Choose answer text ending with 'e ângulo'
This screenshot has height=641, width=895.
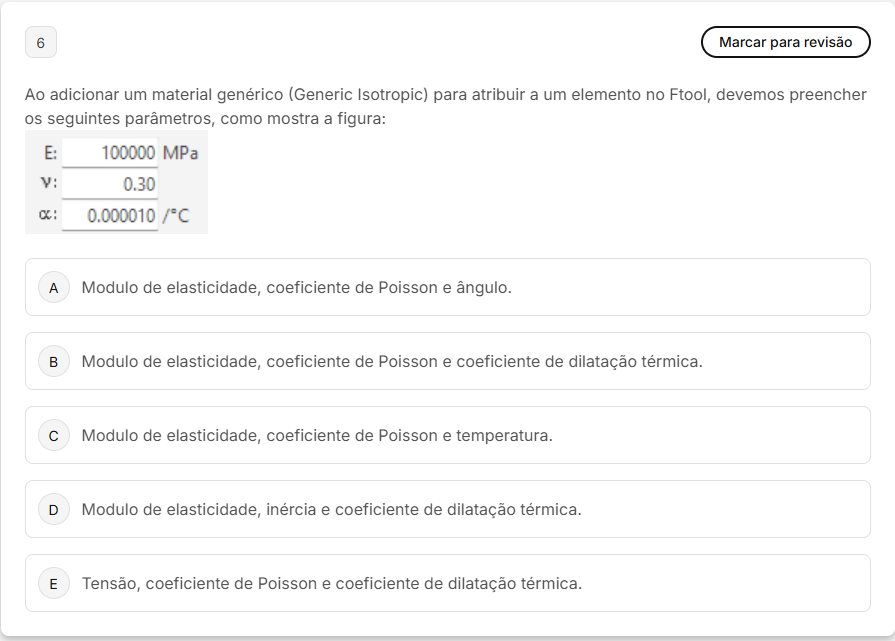tap(297, 287)
